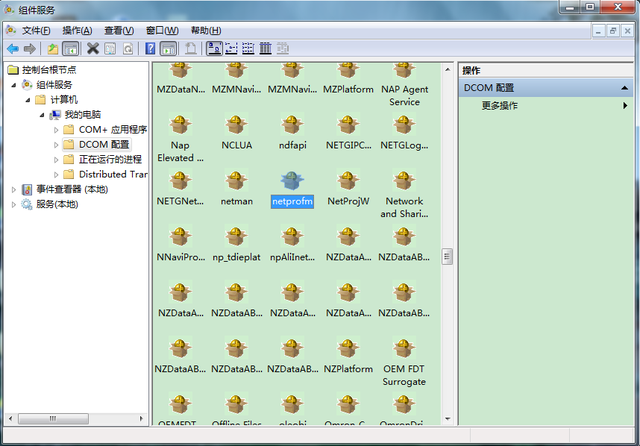Click the Up one level folder icon
The height and width of the screenshot is (446, 640).
point(53,49)
